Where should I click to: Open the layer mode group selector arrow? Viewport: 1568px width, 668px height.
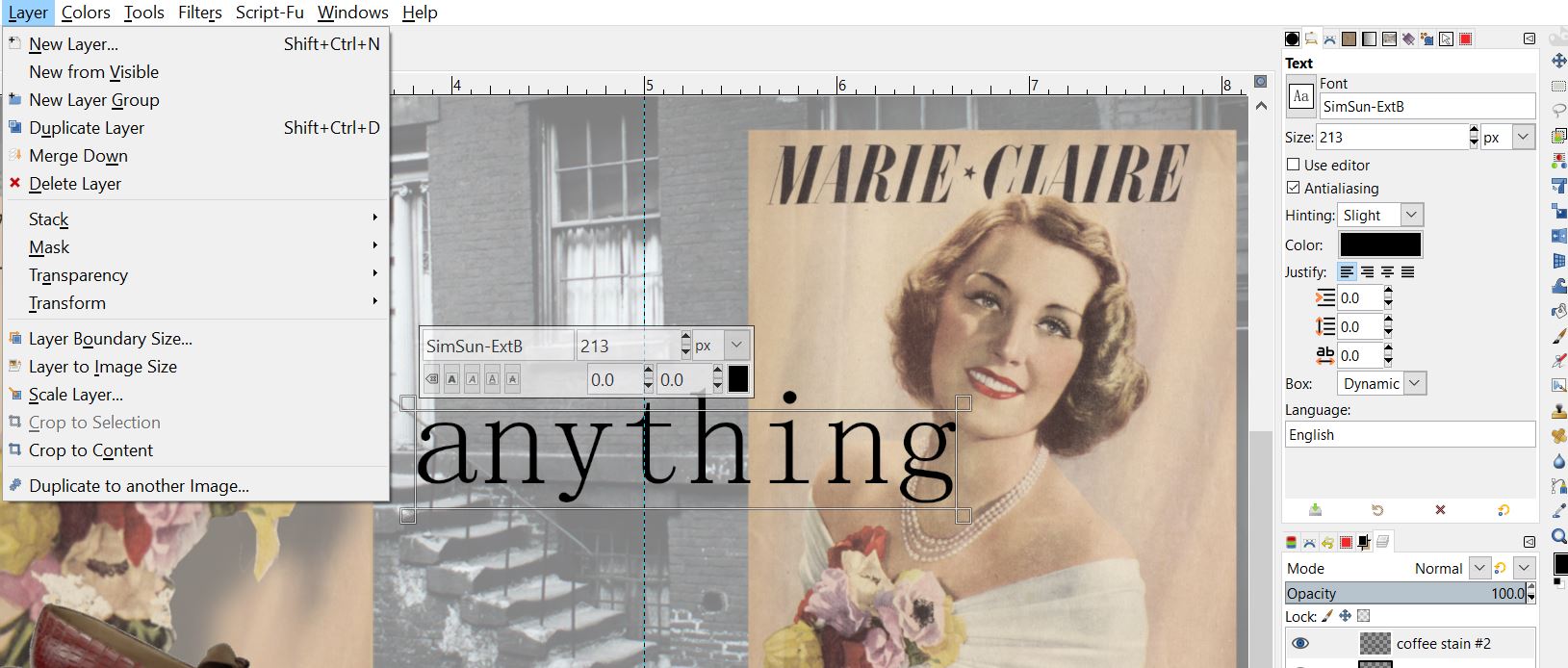(x=1524, y=568)
